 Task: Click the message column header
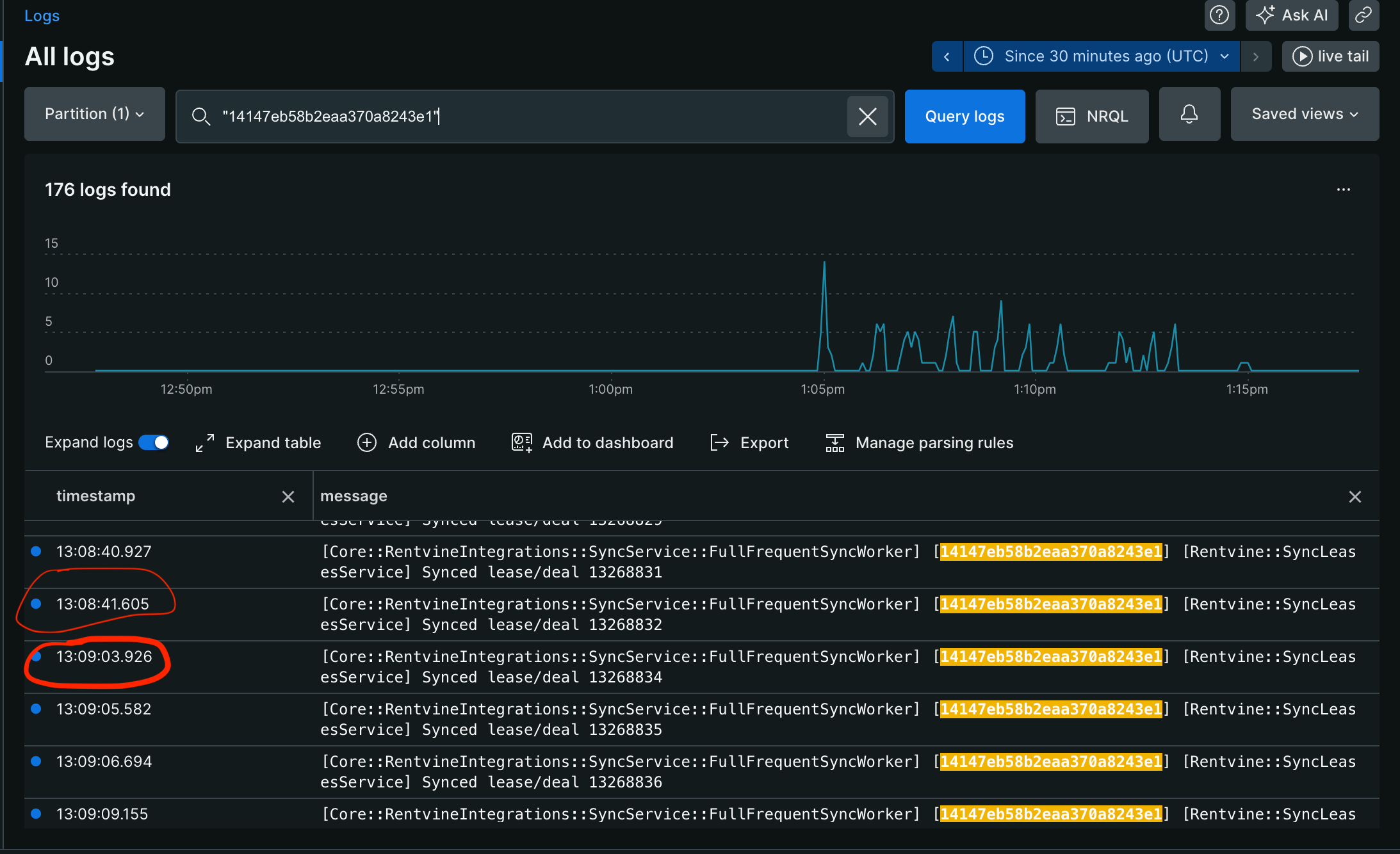(x=354, y=496)
